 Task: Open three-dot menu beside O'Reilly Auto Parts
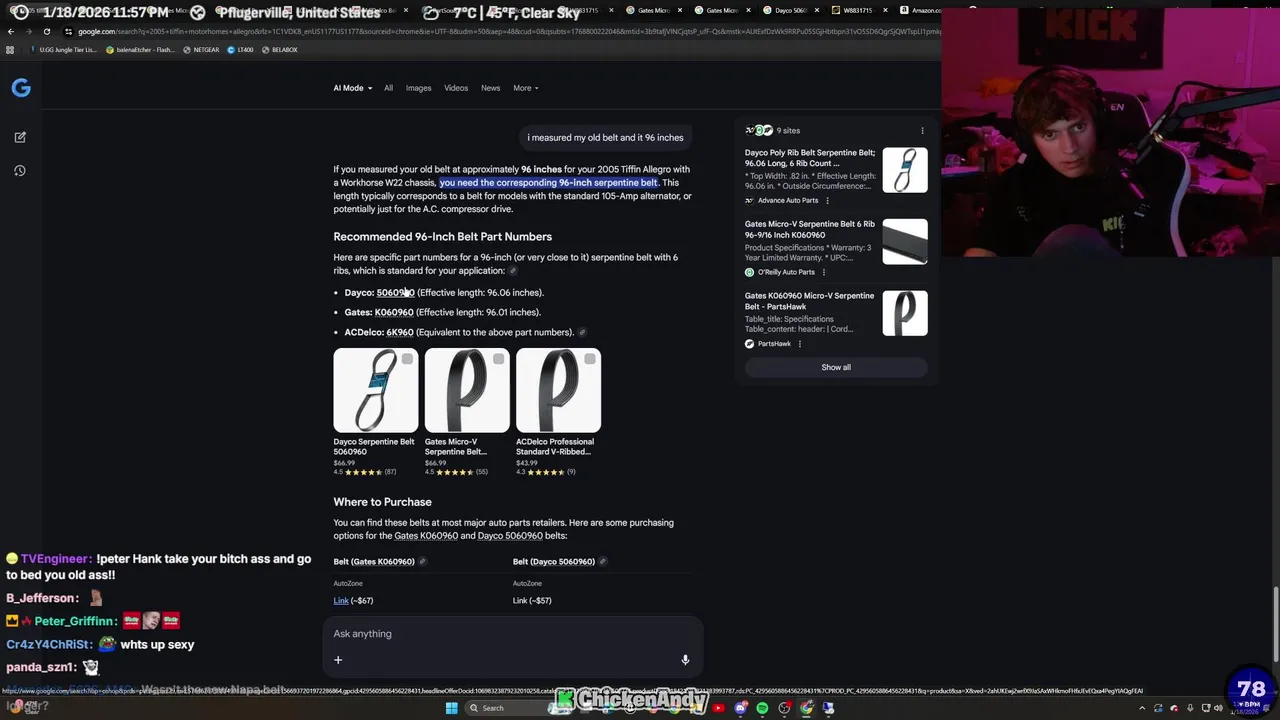pos(823,272)
